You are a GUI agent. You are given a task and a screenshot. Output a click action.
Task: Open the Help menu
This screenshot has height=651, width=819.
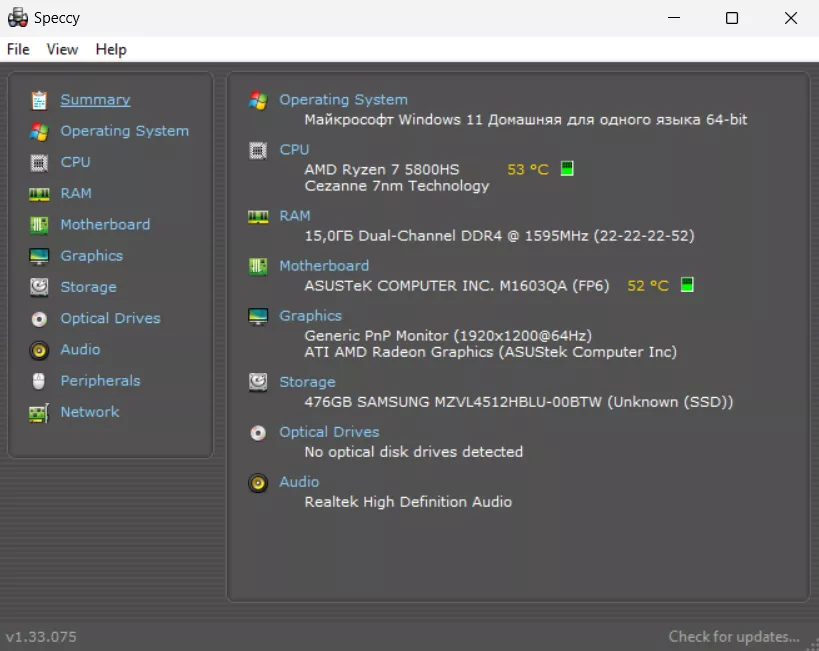[111, 49]
